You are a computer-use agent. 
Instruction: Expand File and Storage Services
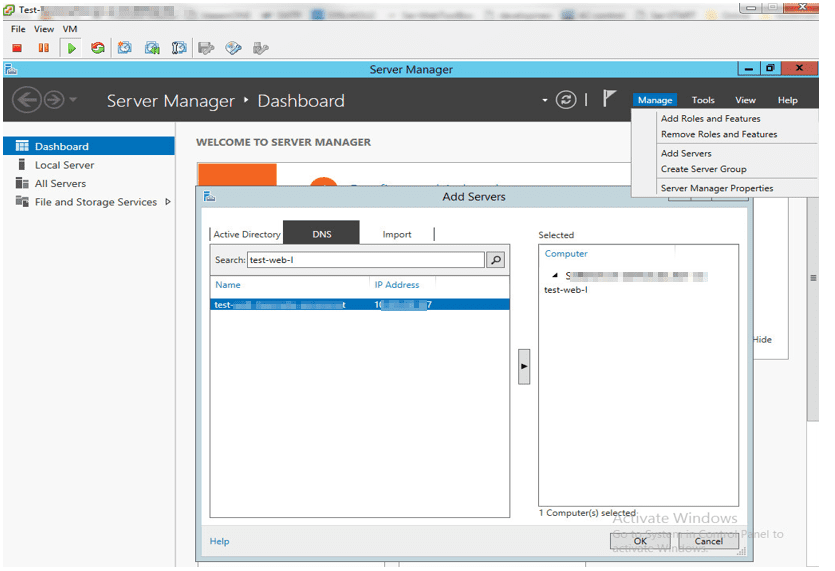coord(168,202)
